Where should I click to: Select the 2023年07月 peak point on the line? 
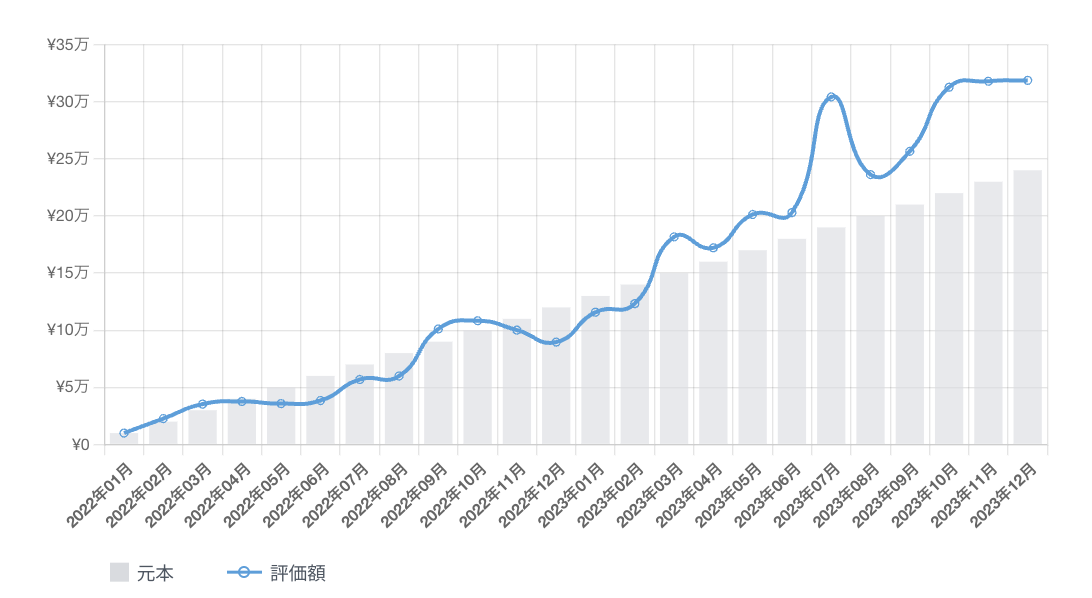click(x=831, y=97)
